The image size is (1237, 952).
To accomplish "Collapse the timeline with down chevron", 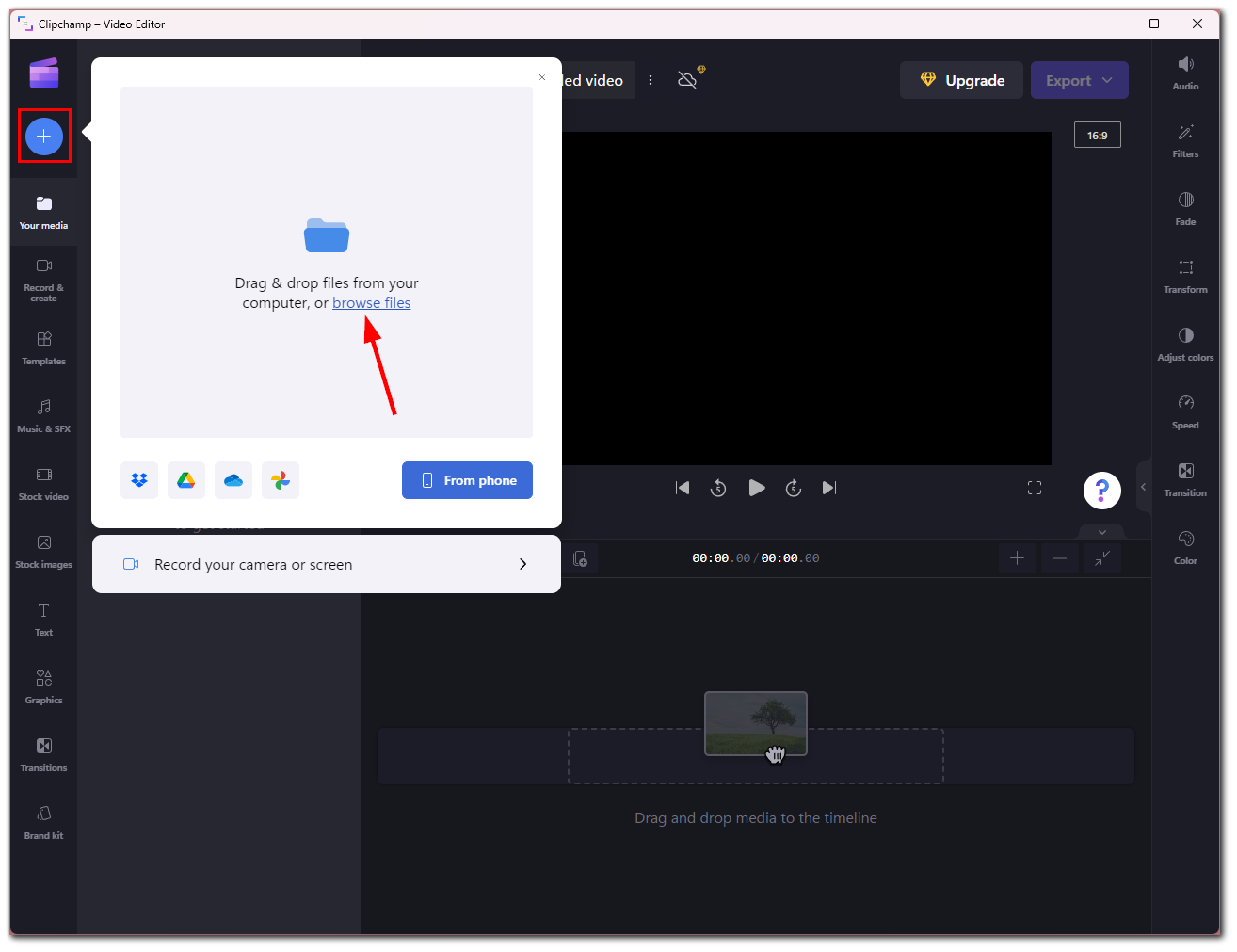I will point(1102,532).
